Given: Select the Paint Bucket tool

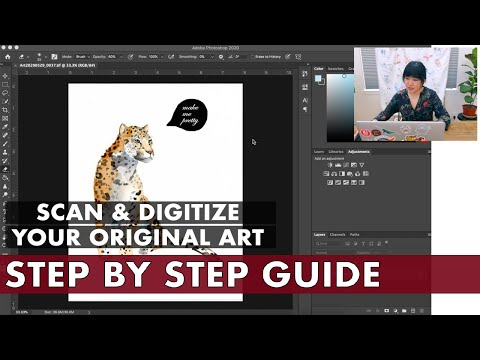Looking at the screenshot, I should [x=5, y=178].
